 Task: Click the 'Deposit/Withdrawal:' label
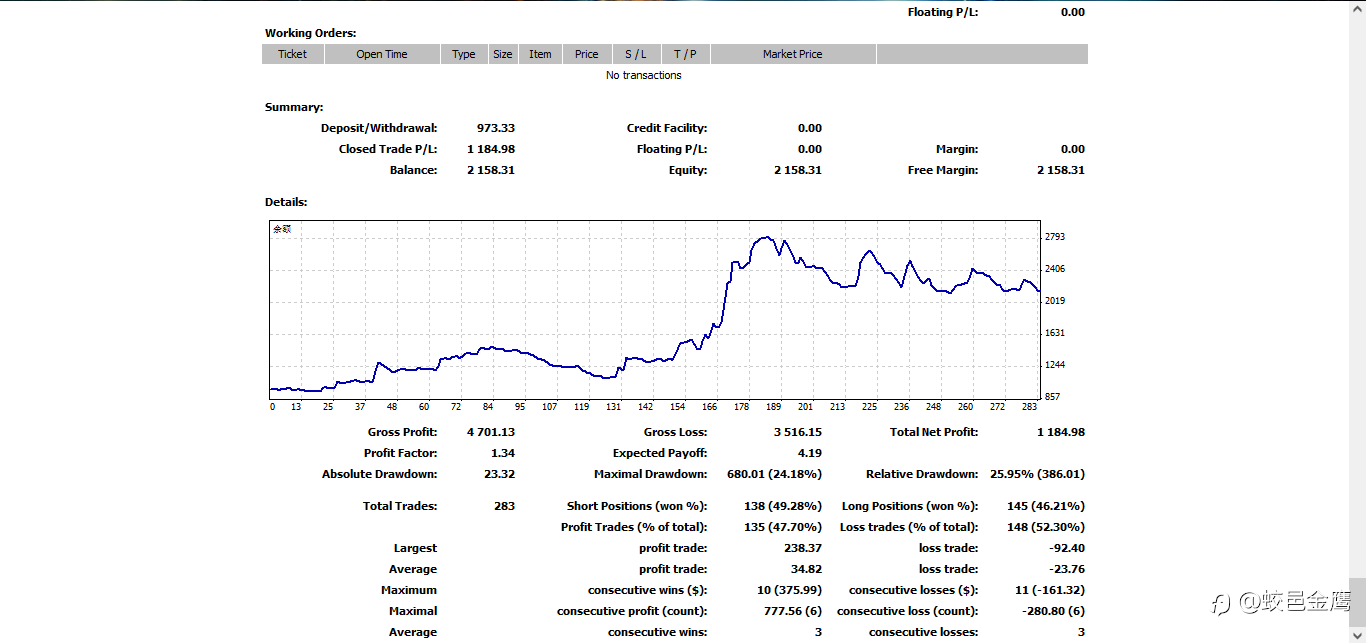click(x=379, y=128)
